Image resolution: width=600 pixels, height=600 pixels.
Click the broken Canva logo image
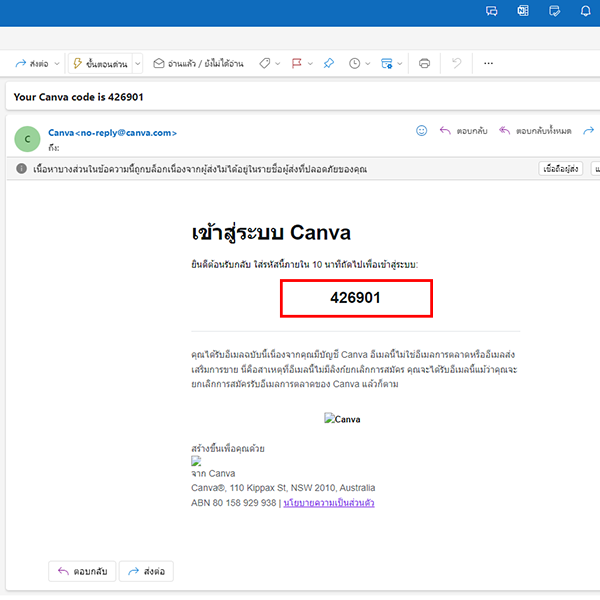pyautogui.click(x=342, y=419)
